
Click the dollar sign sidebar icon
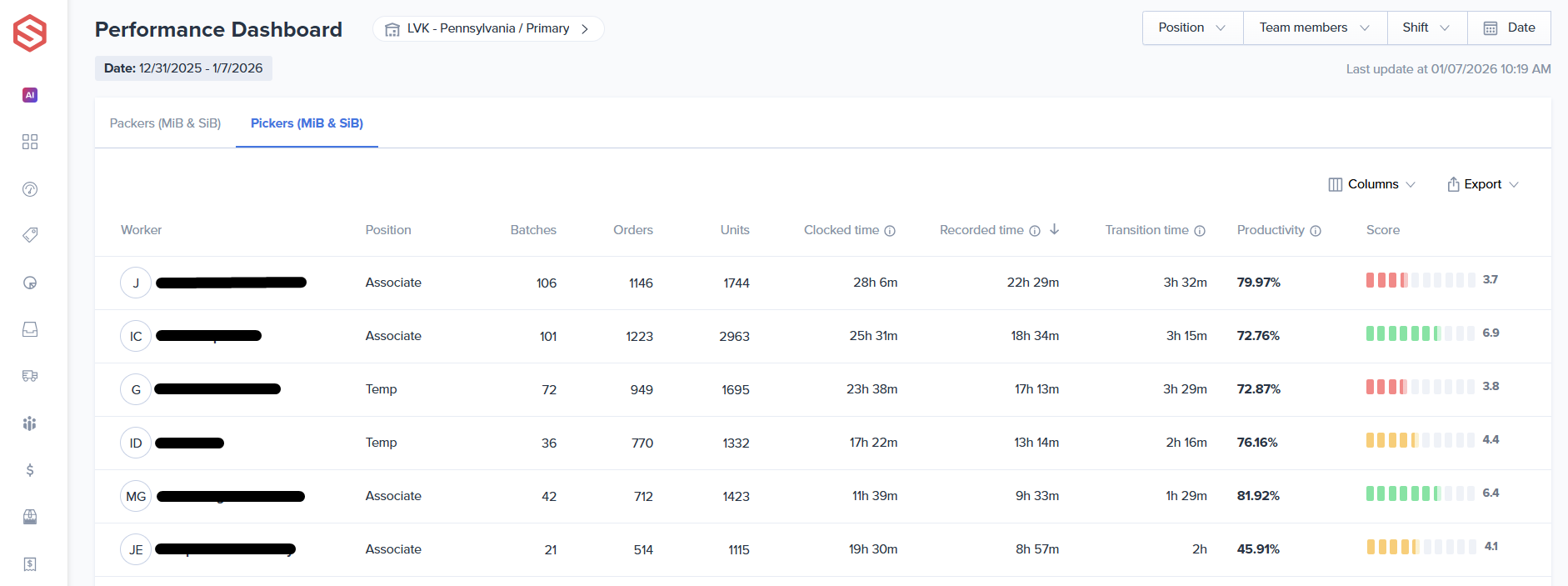click(30, 470)
